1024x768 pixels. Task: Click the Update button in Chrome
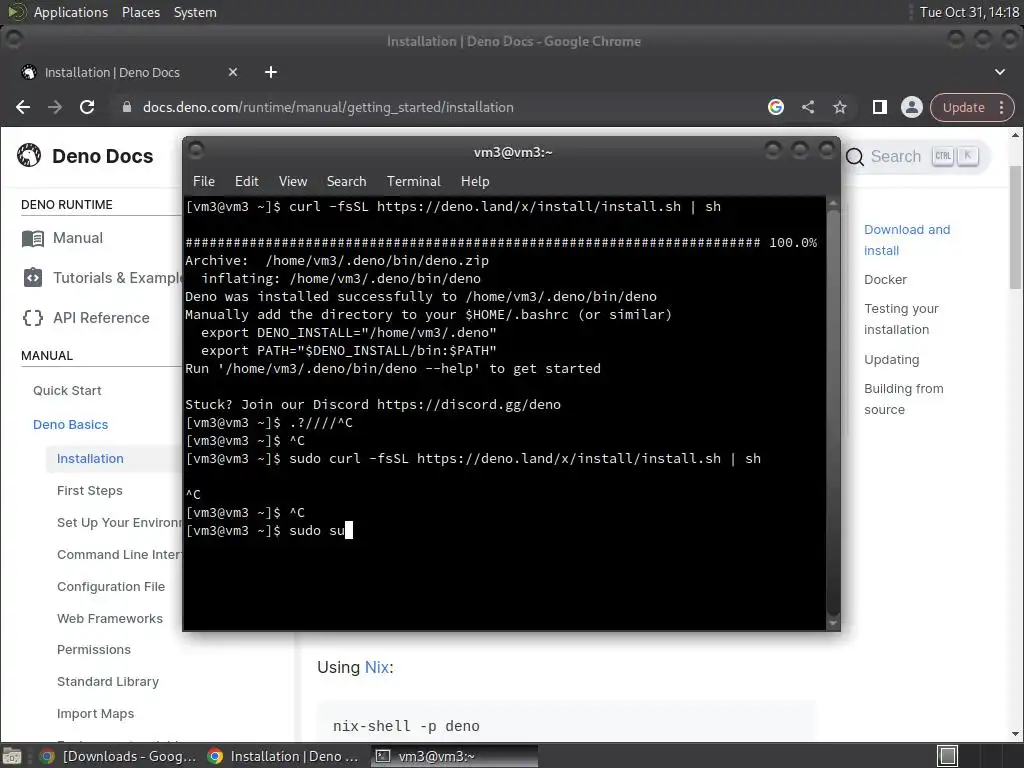click(963, 107)
